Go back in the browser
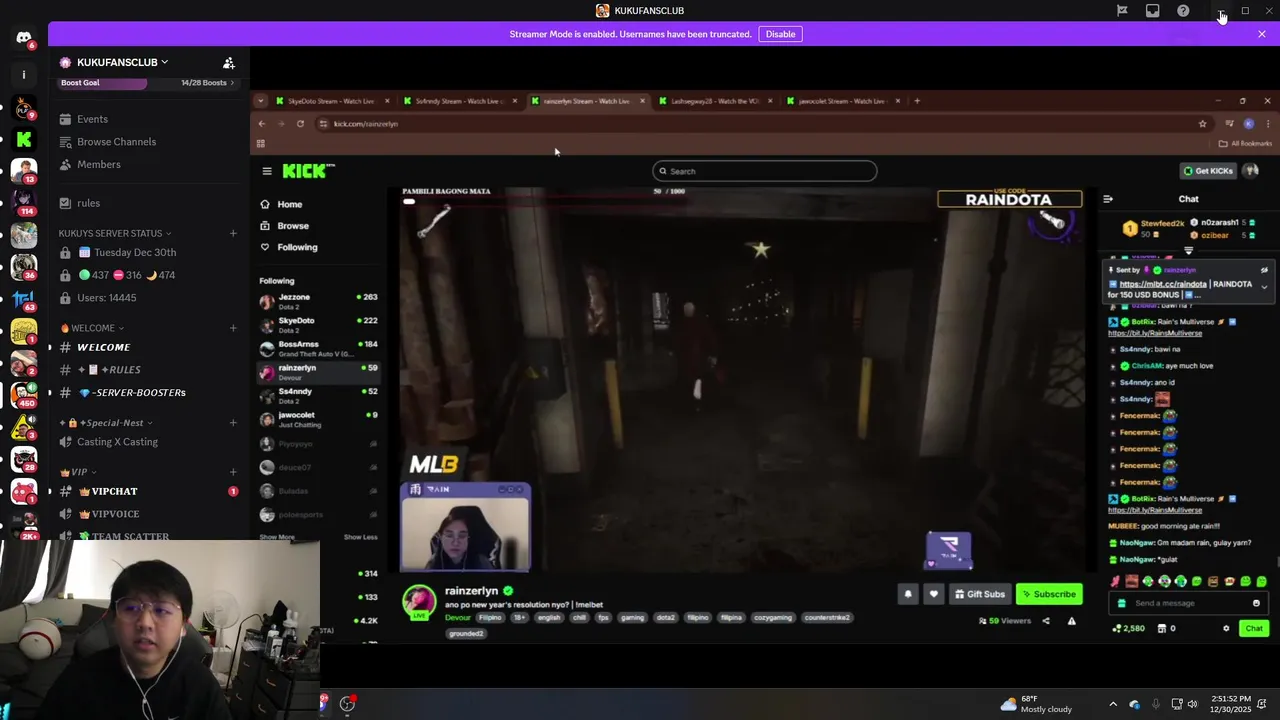Image resolution: width=1280 pixels, height=720 pixels. point(262,124)
